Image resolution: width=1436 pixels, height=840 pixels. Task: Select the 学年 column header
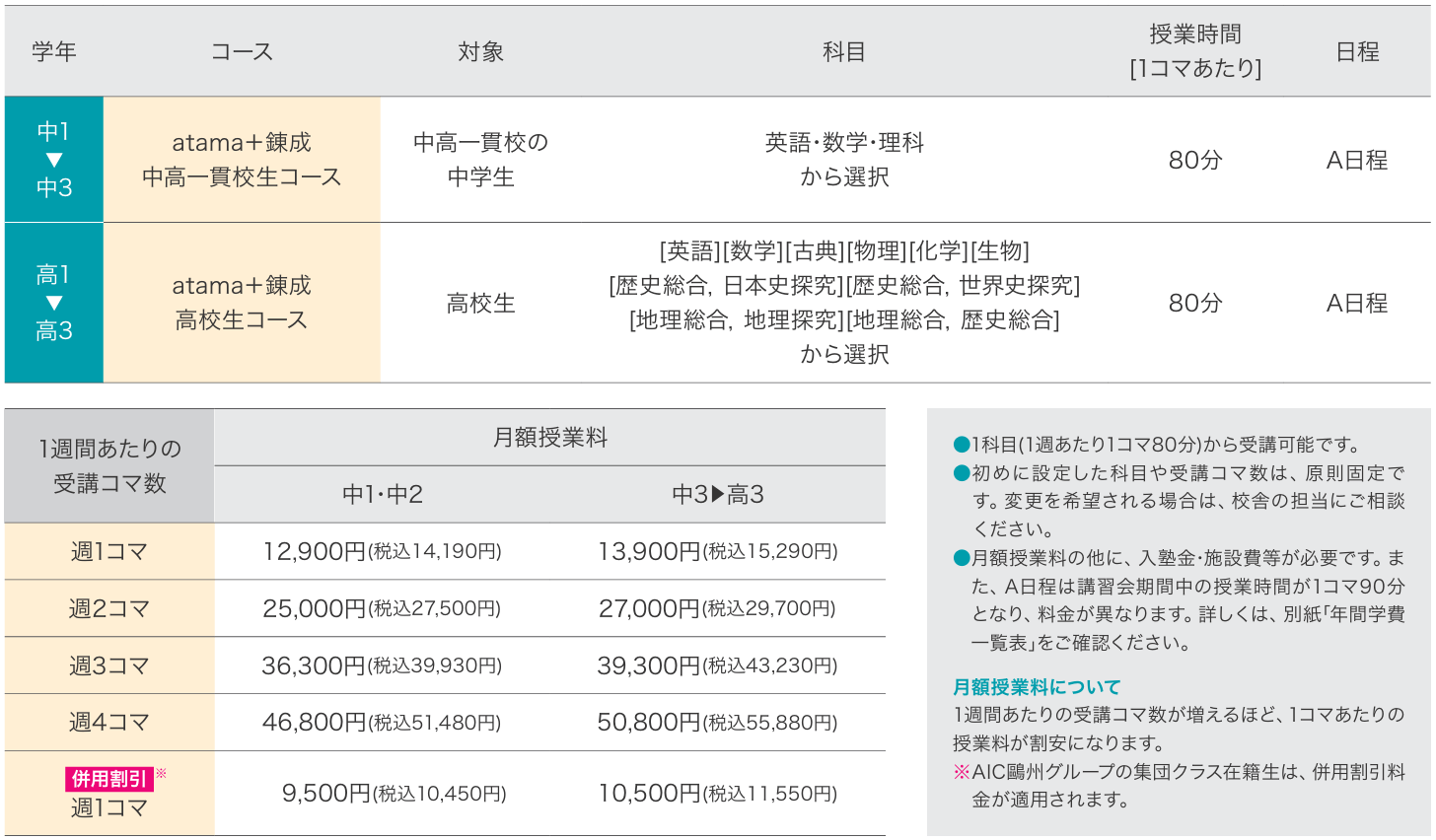point(53,50)
